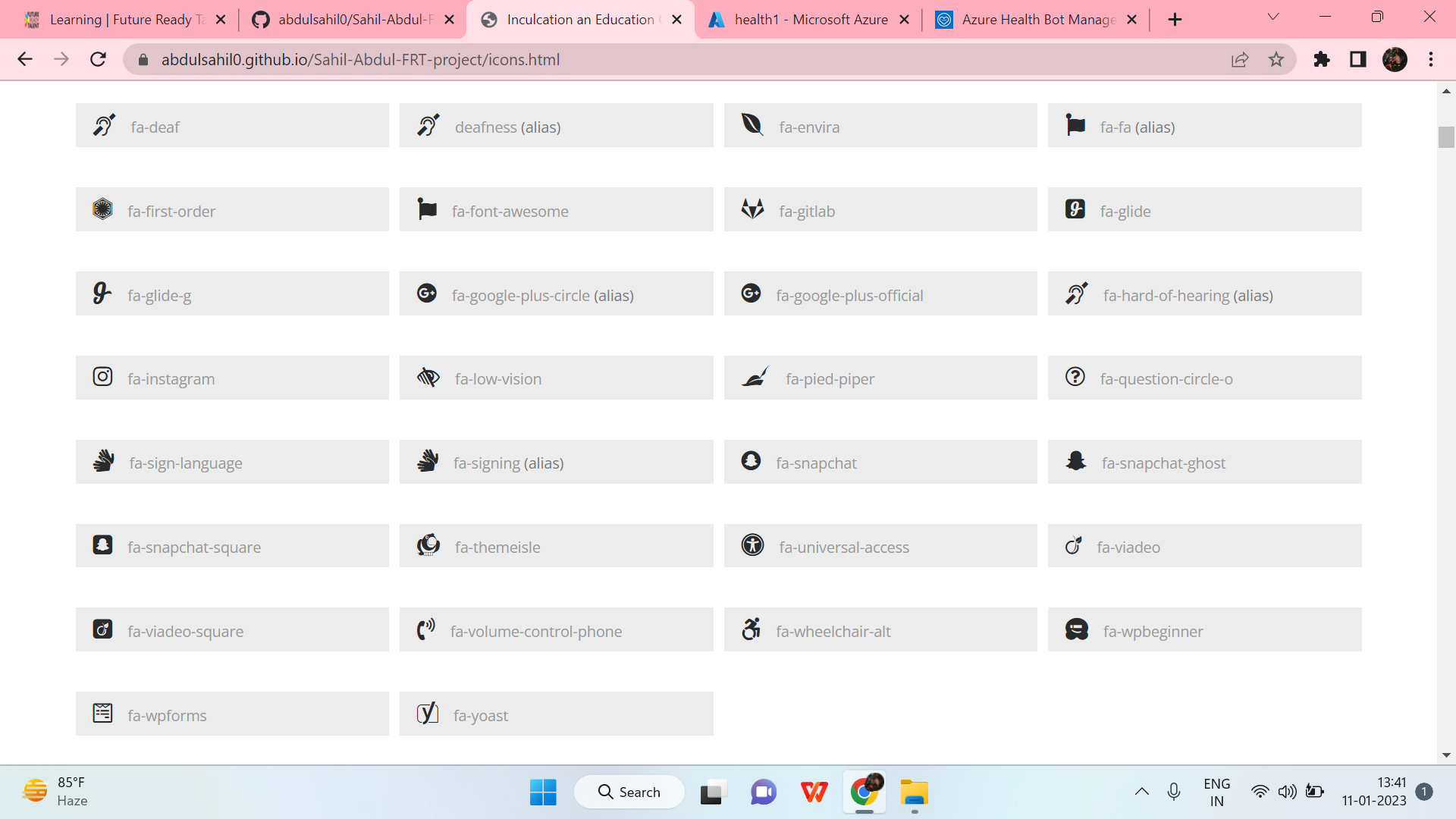Reload the current page
Image resolution: width=1456 pixels, height=819 pixels.
pyautogui.click(x=98, y=59)
